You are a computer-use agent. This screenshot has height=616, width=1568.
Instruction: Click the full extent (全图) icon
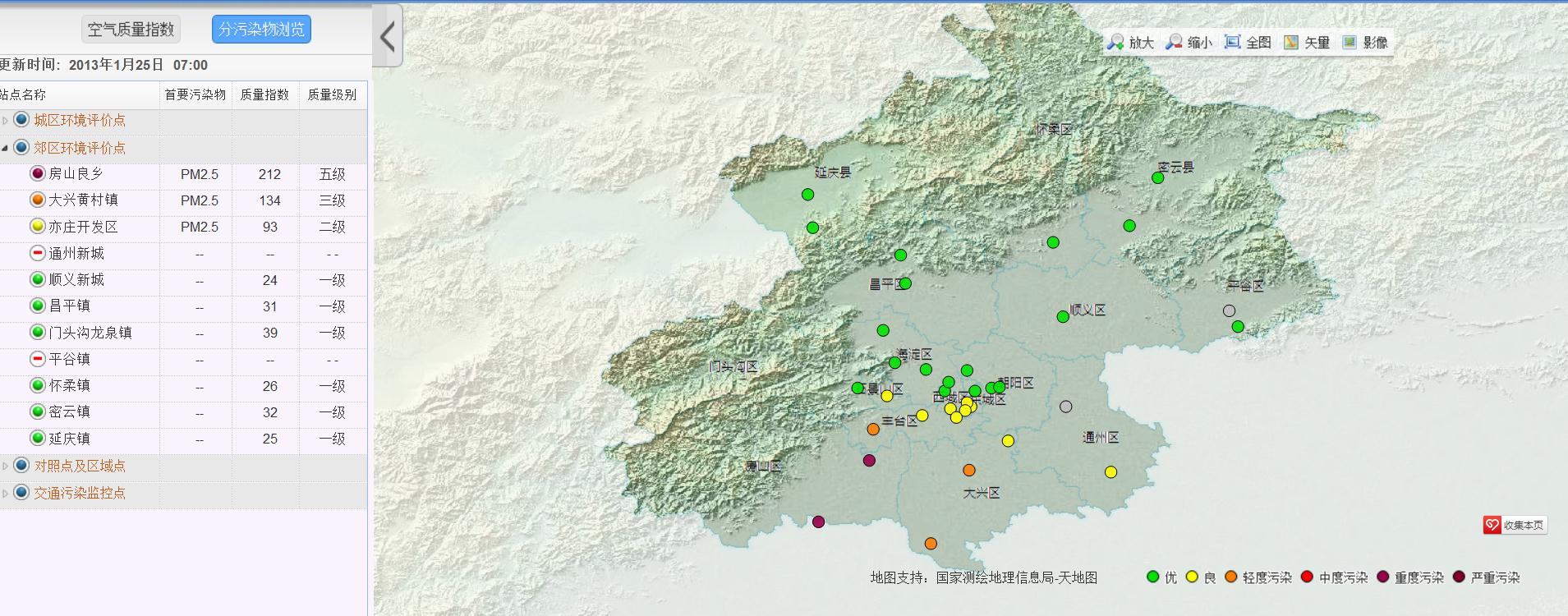[x=1232, y=43]
